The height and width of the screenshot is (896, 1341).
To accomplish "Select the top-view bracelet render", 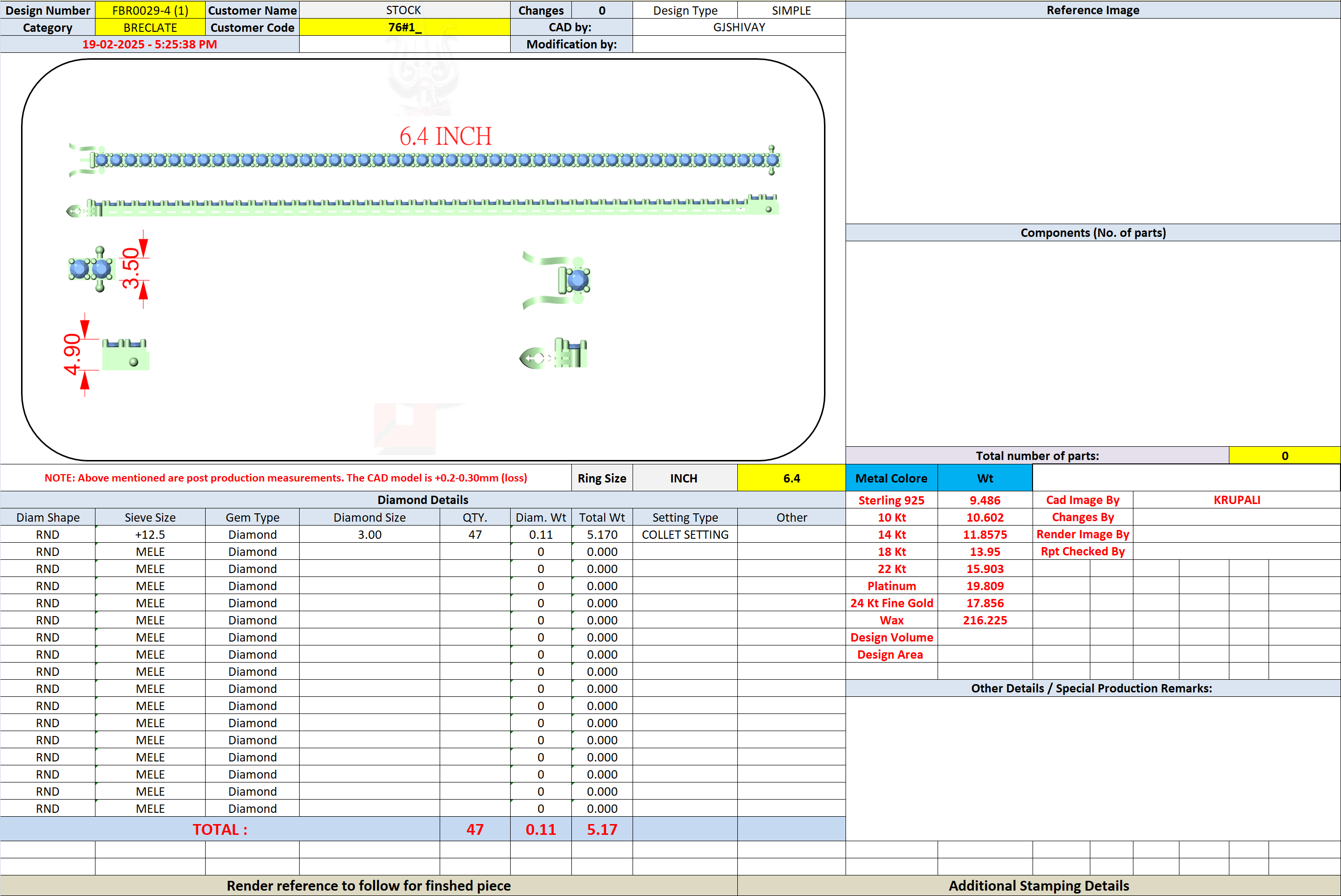I will (x=424, y=160).
